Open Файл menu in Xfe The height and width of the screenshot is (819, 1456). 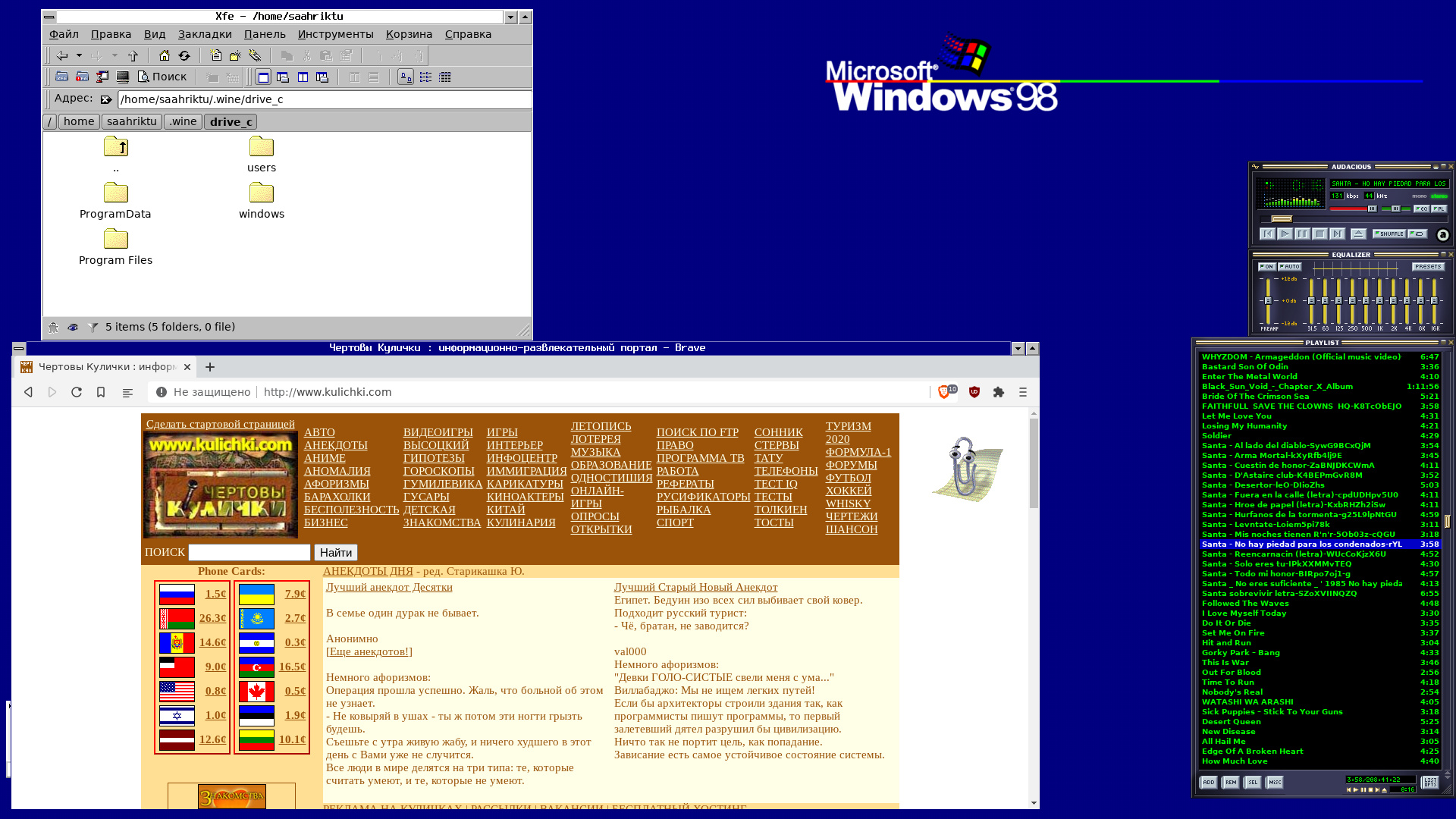[x=64, y=34]
